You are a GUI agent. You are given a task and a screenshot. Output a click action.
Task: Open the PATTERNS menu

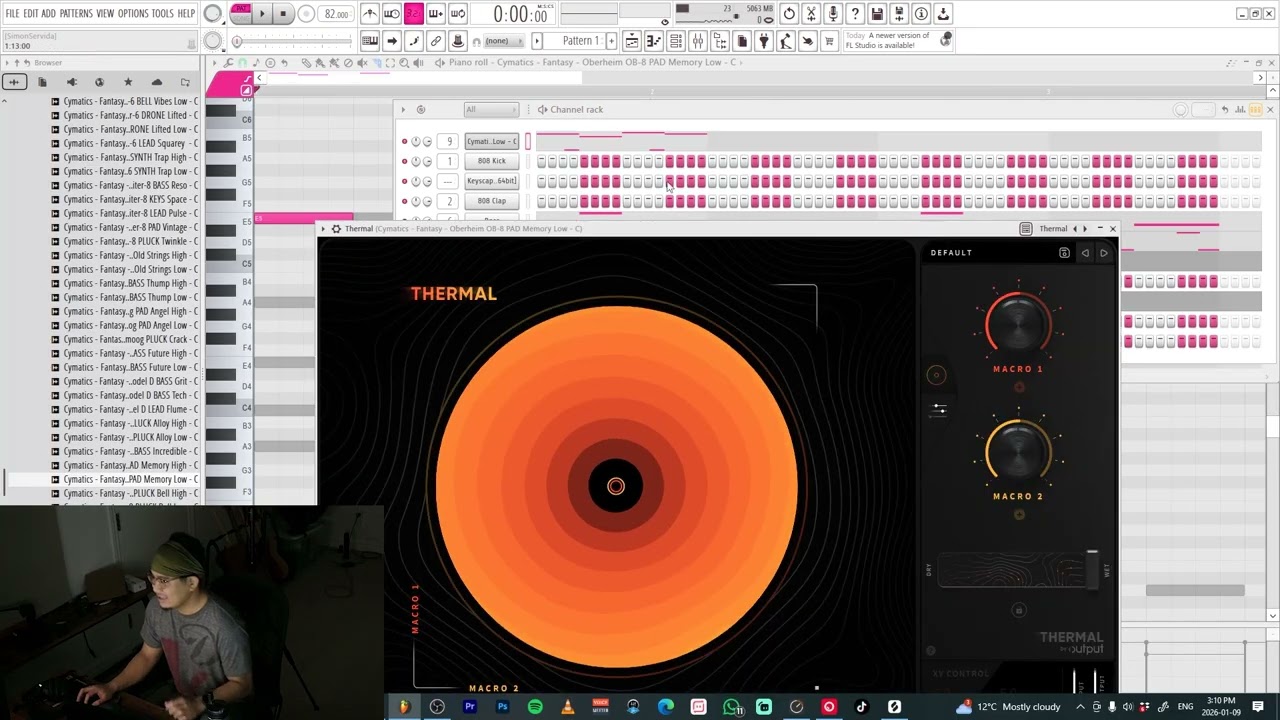coord(76,14)
